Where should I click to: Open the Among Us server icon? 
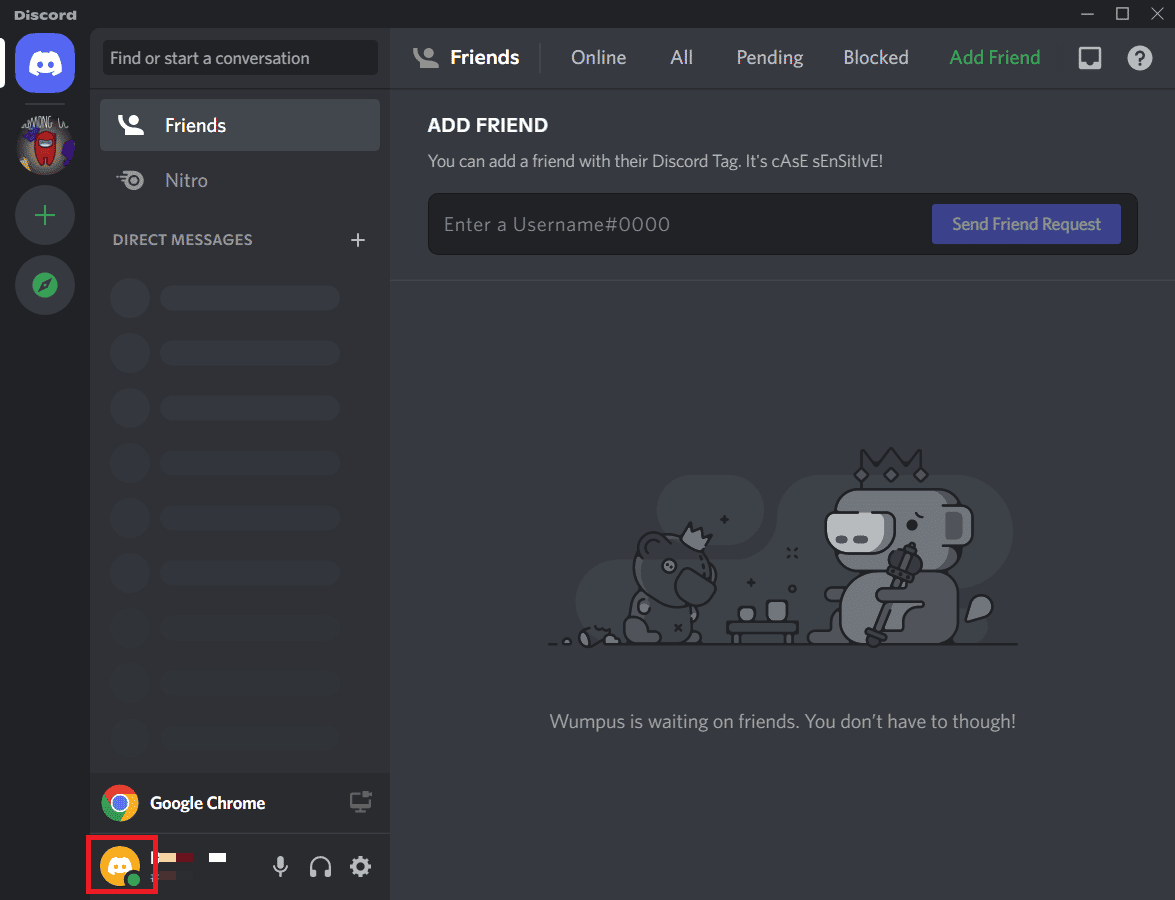tap(45, 145)
